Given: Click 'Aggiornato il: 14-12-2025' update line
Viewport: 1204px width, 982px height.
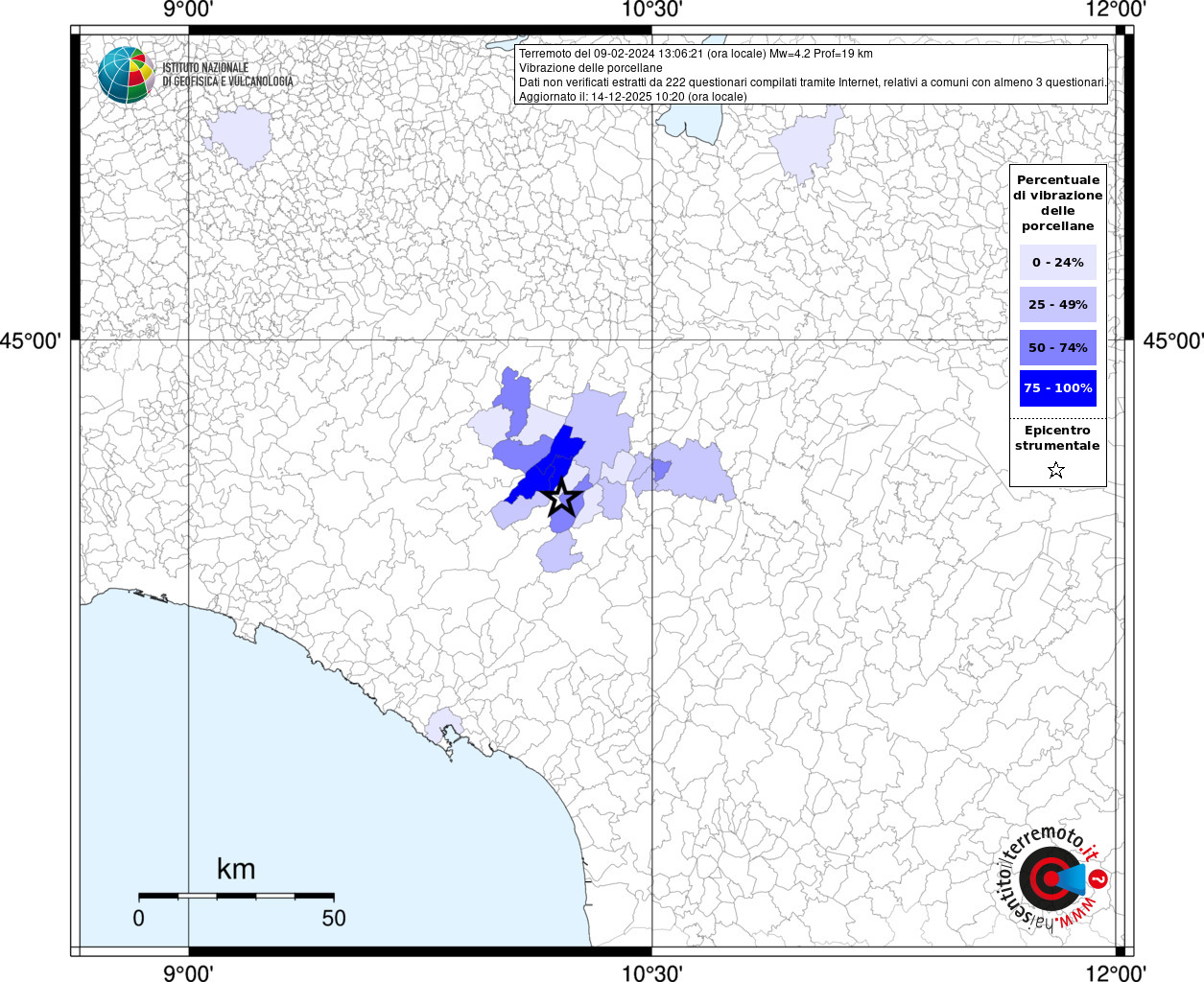Looking at the screenshot, I should coord(632,97).
